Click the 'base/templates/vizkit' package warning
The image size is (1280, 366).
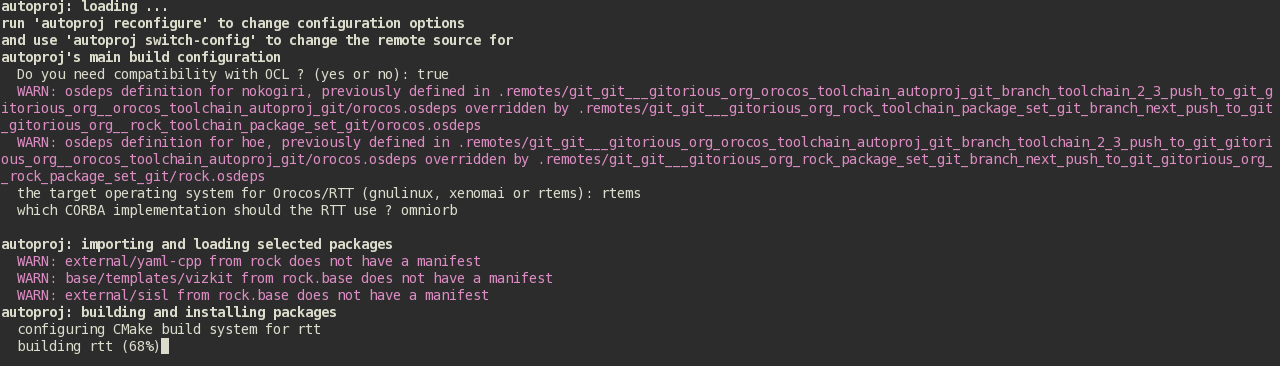pyautogui.click(x=285, y=279)
